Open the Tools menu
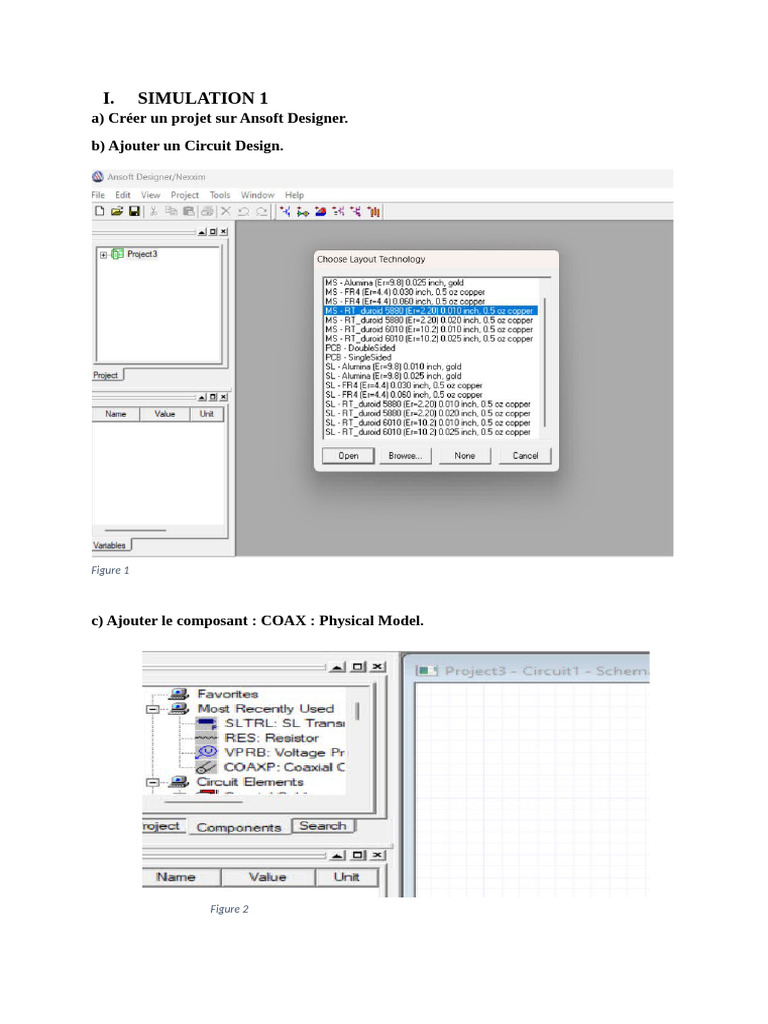768x1024 pixels. [220, 195]
